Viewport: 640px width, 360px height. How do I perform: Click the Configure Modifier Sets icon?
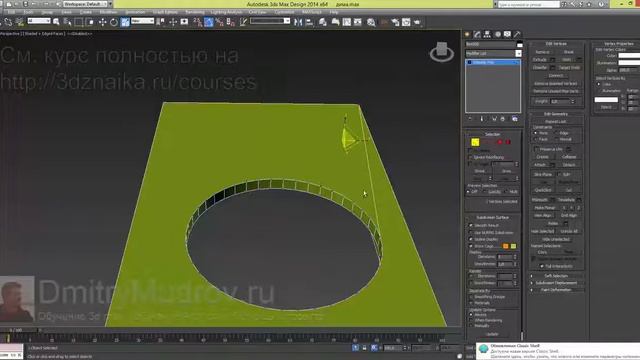(x=515, y=119)
